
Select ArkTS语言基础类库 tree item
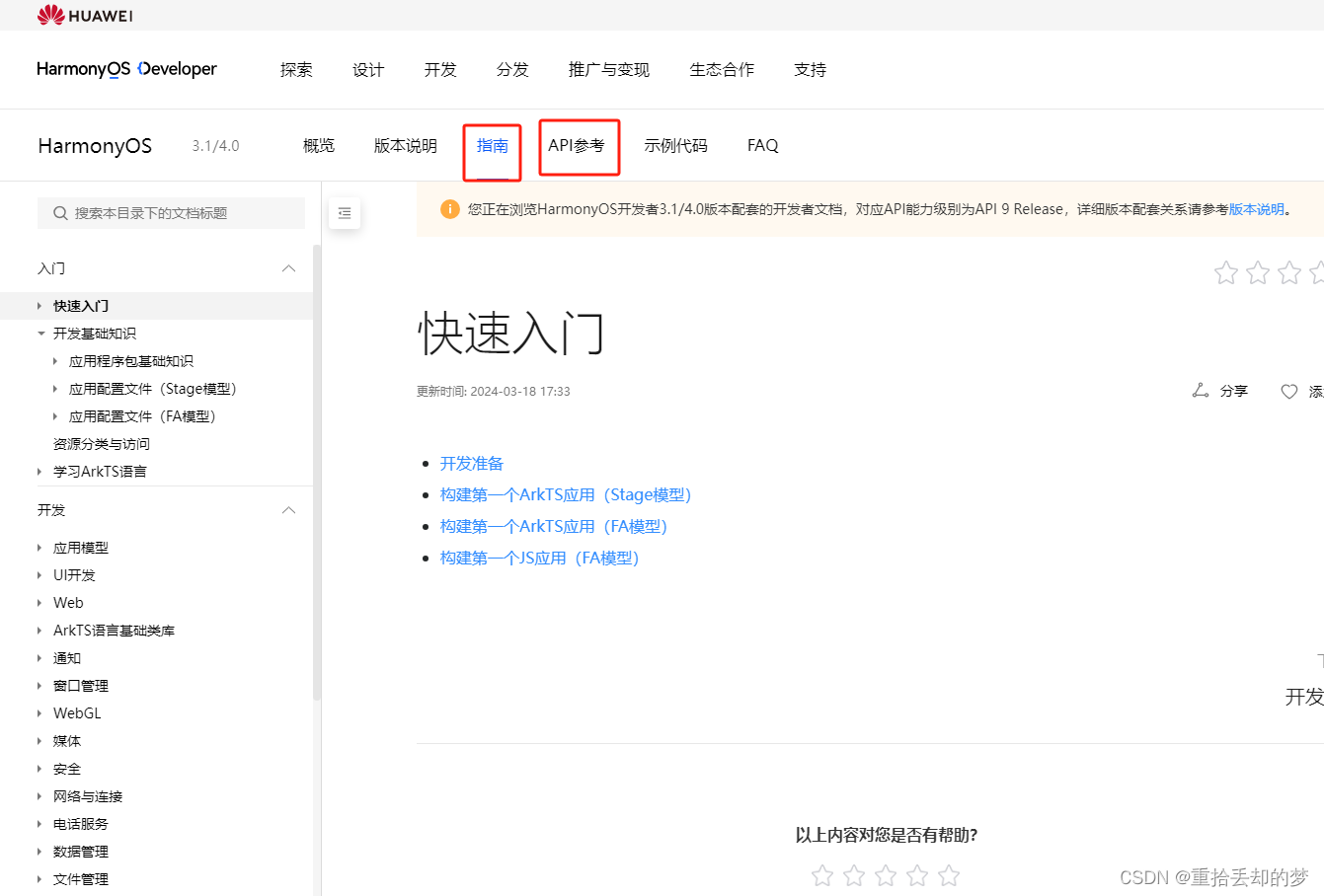[x=114, y=631]
